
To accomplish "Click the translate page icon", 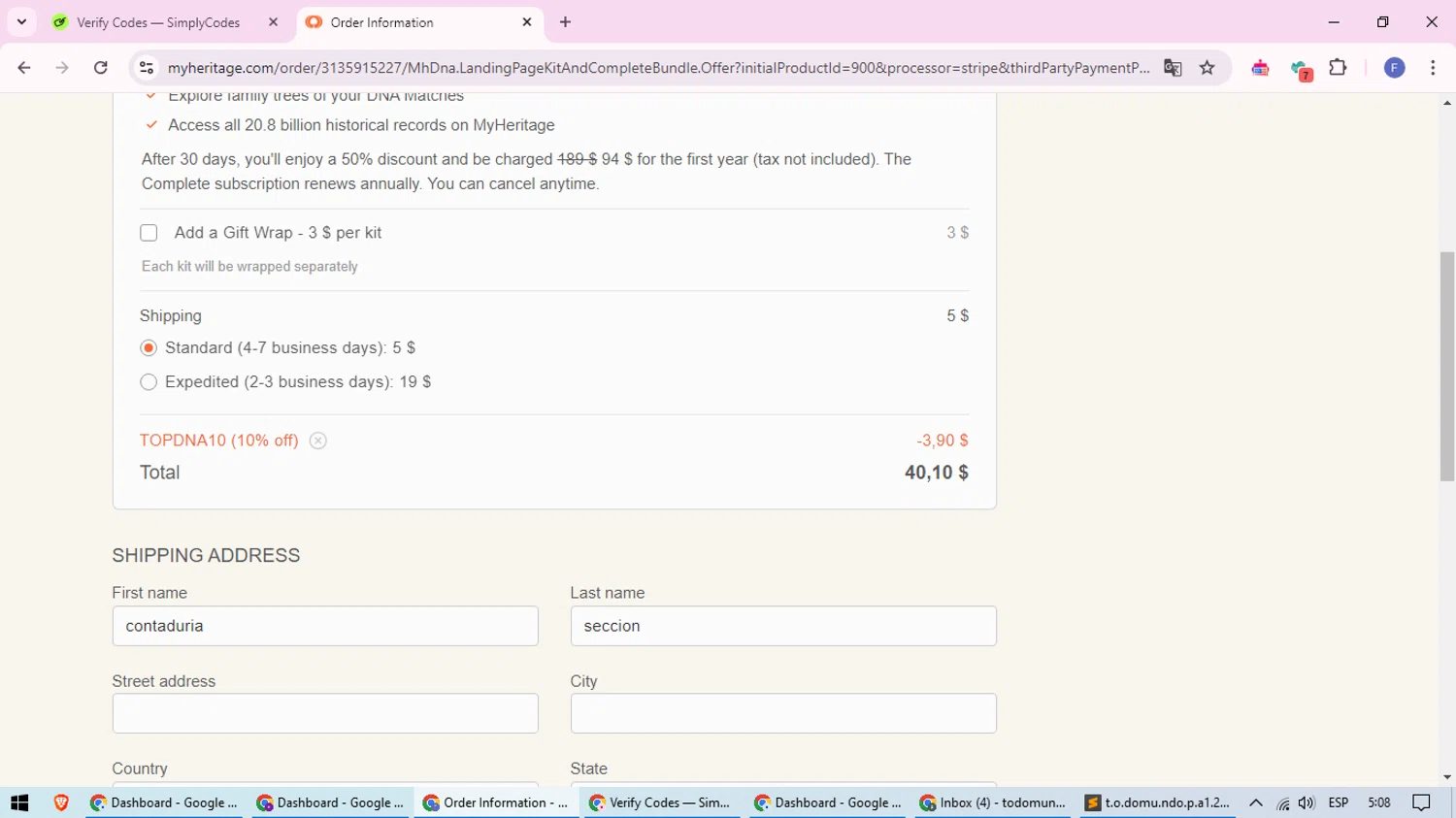I will 1173,68.
